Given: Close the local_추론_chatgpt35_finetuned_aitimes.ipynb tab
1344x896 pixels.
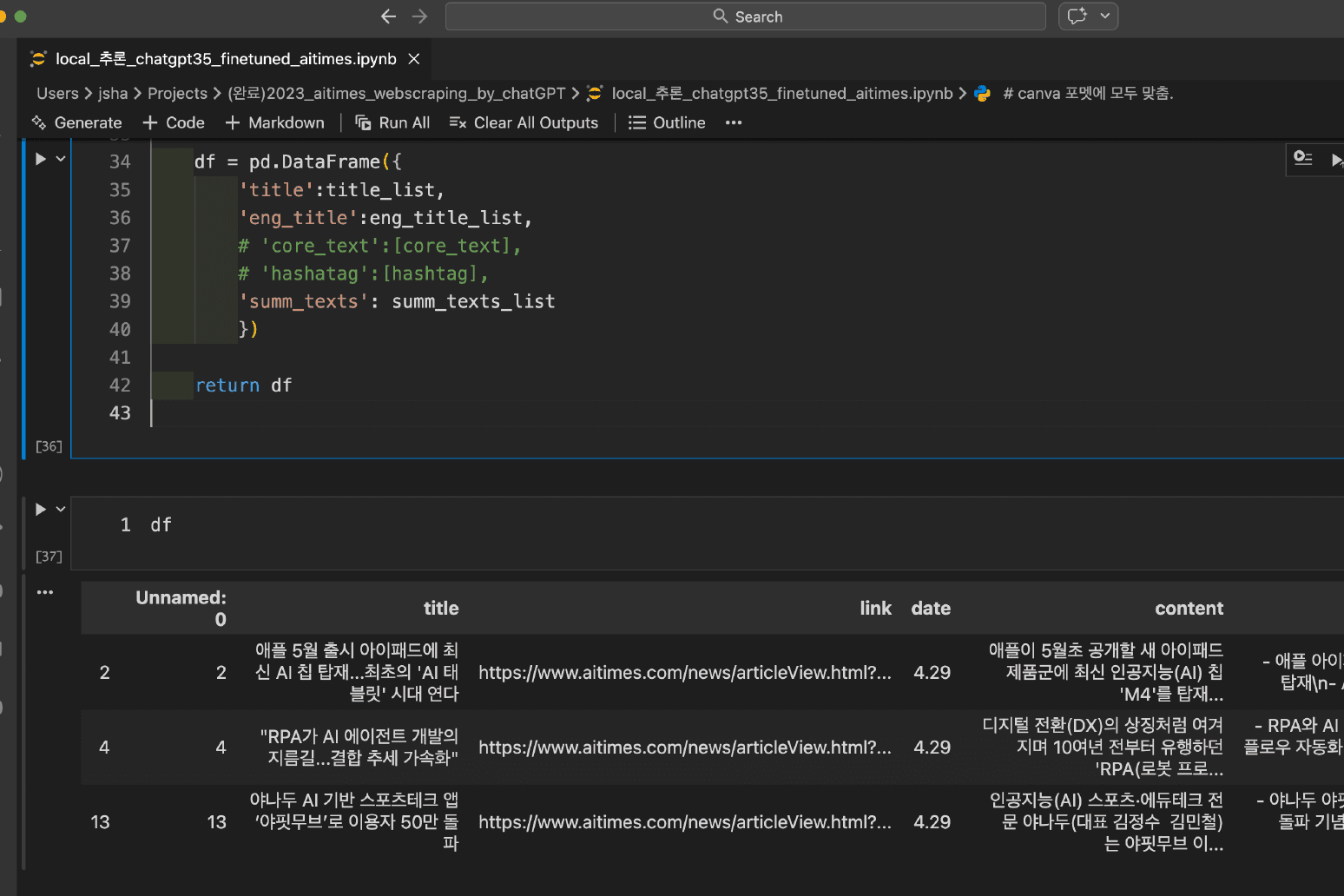Looking at the screenshot, I should tap(414, 59).
